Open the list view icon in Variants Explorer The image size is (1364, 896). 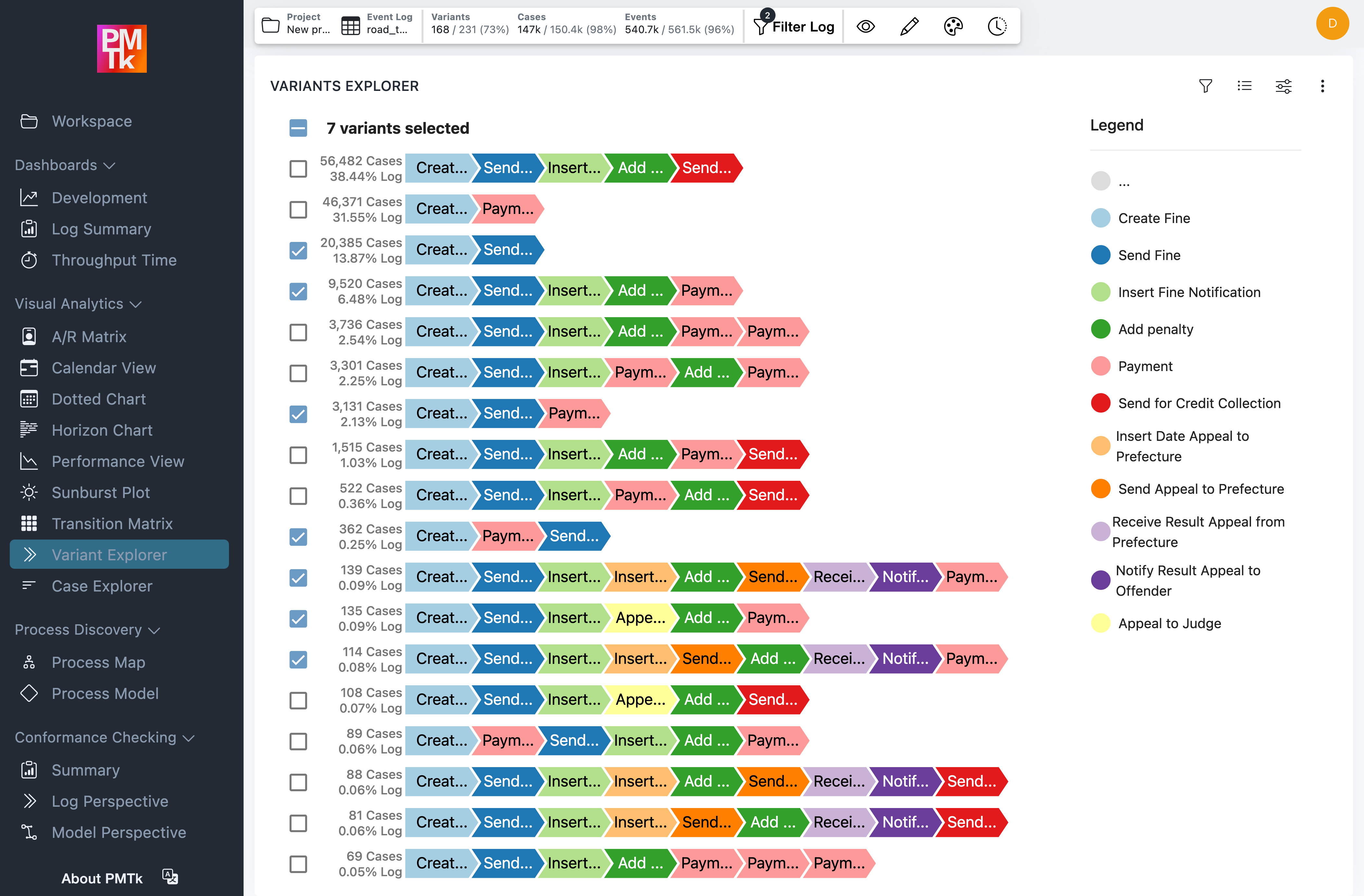(x=1245, y=86)
